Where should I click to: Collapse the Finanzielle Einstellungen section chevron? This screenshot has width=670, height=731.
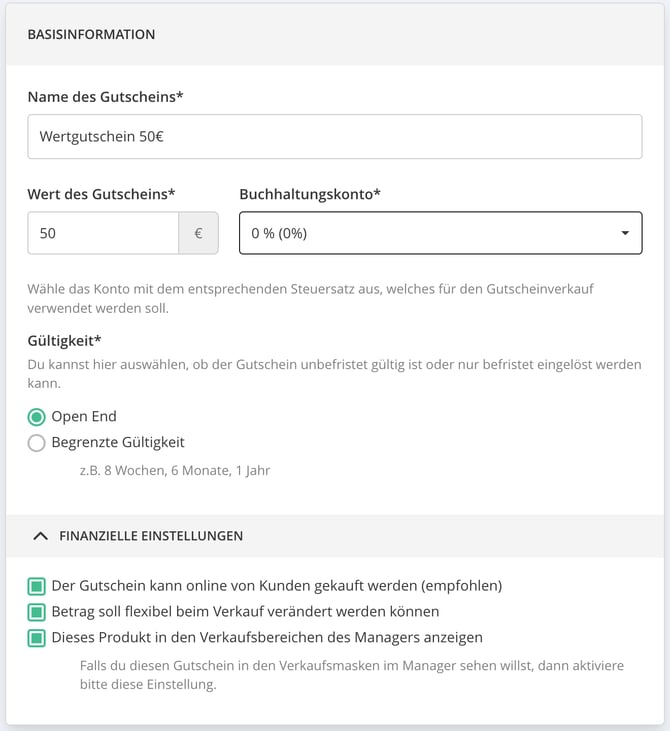[41, 536]
